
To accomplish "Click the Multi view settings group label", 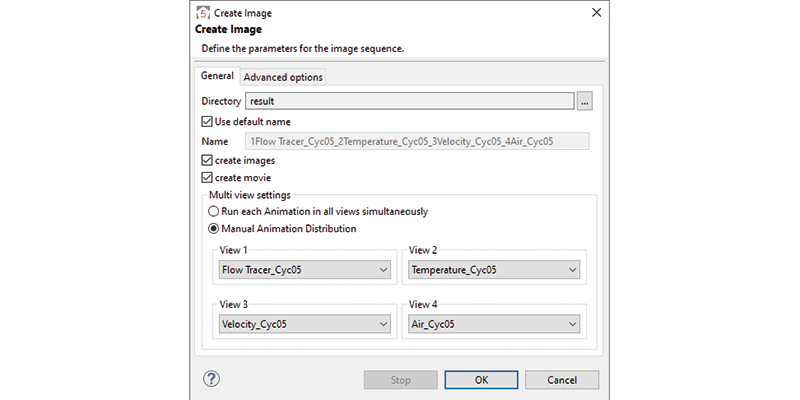I will 249,195.
